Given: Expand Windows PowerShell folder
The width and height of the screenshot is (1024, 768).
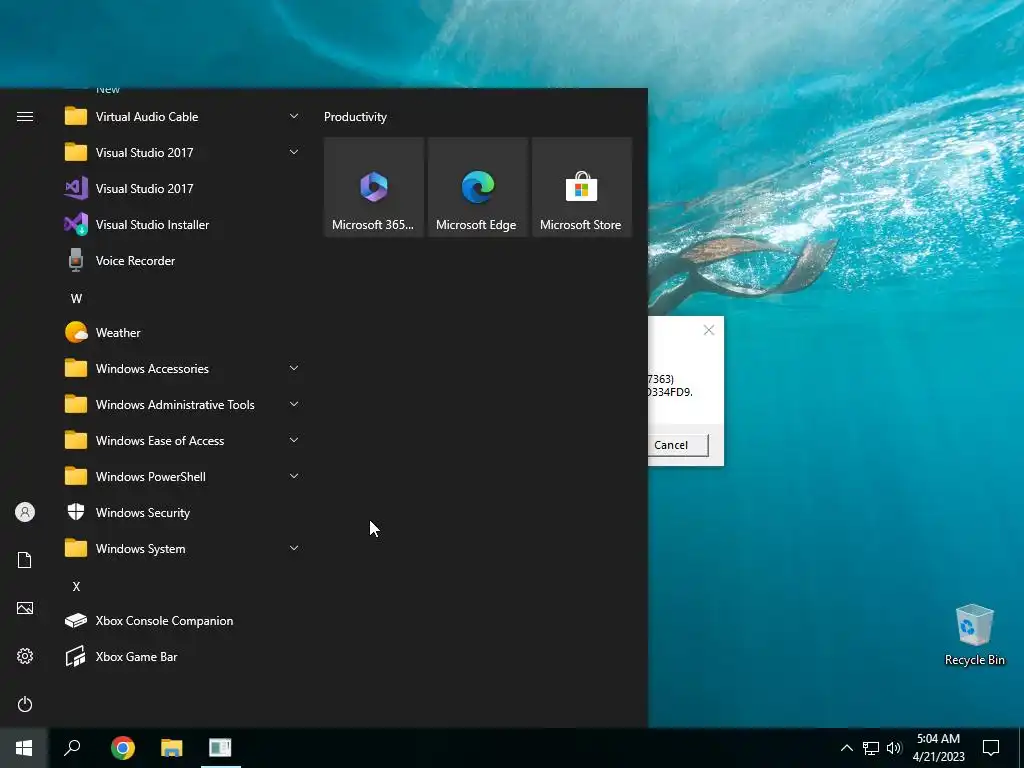Looking at the screenshot, I should coord(183,477).
